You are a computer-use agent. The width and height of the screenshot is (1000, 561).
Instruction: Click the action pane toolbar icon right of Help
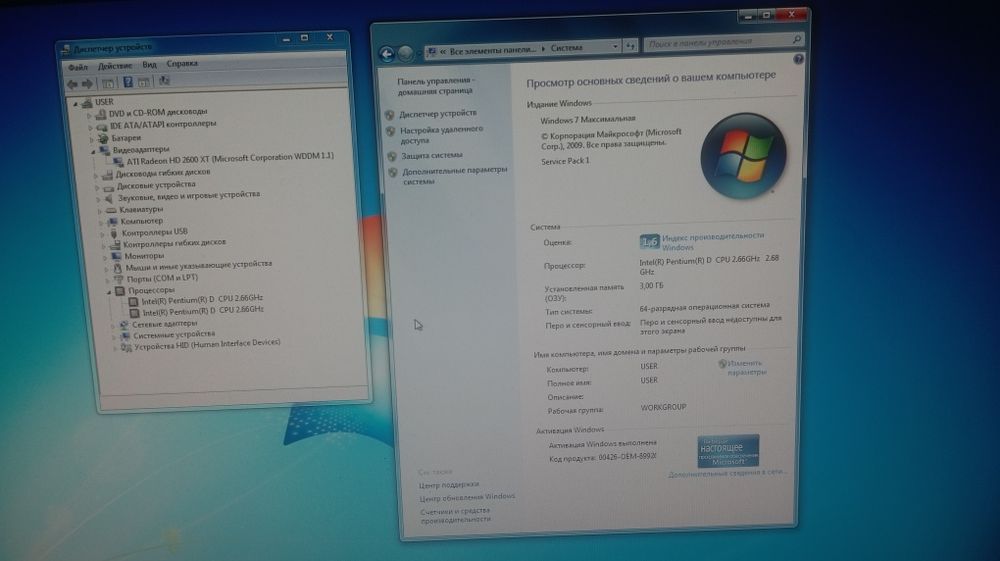tap(144, 82)
